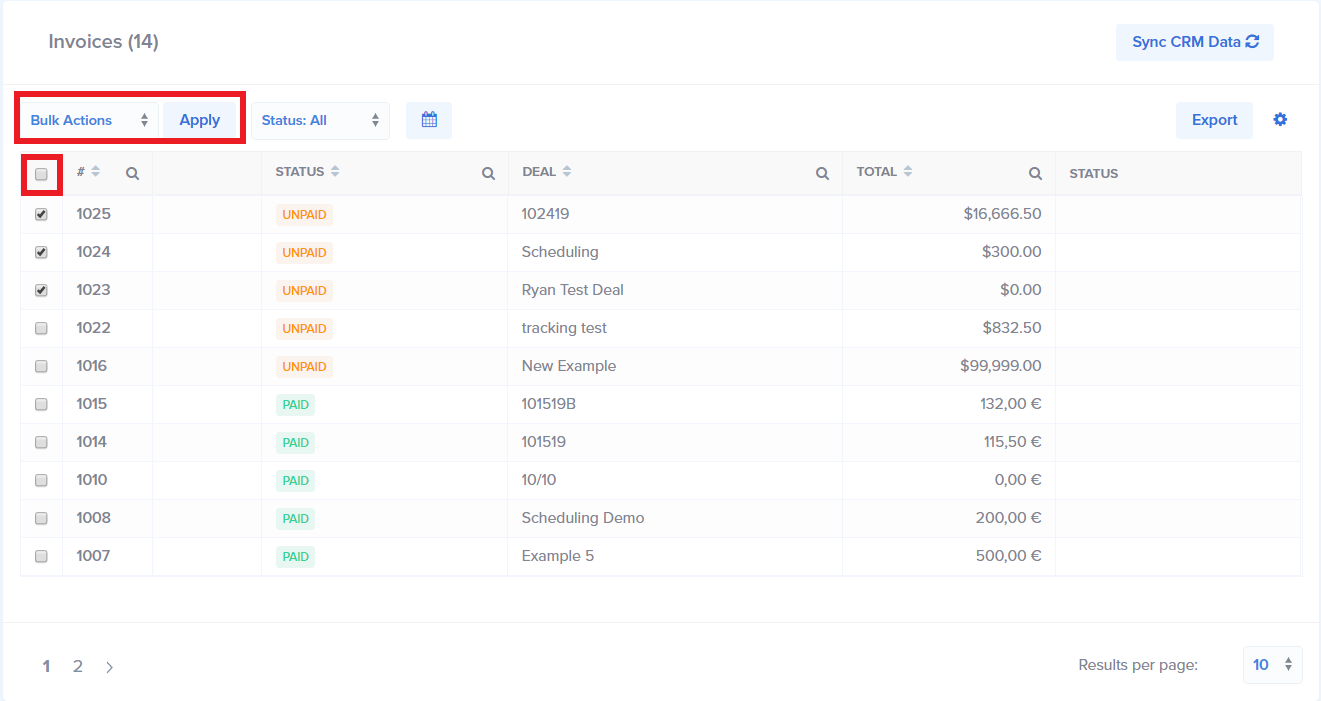Click deal tracking test

564,328
